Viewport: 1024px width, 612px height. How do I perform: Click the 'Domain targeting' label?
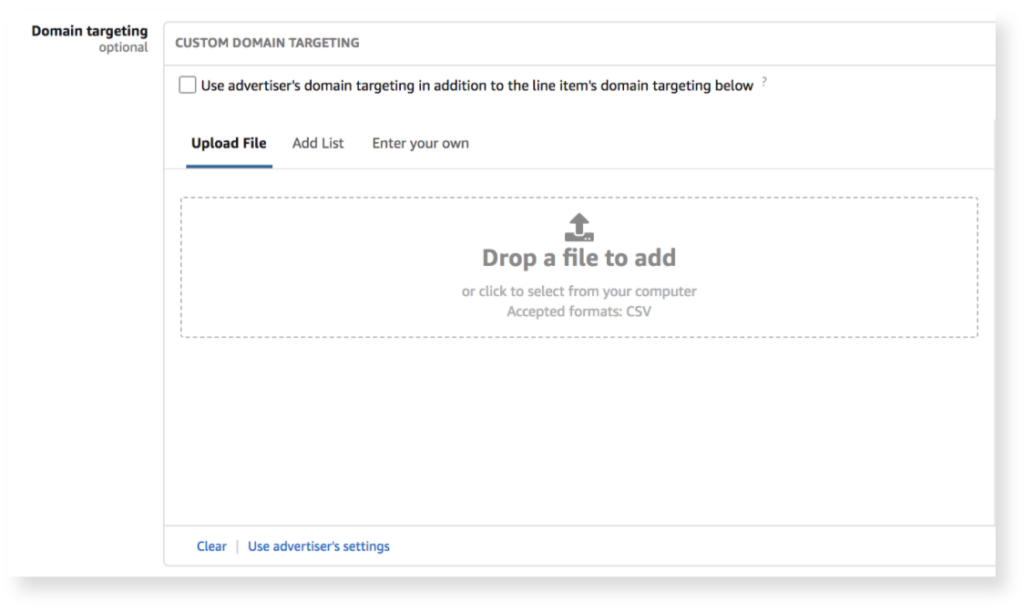[x=89, y=31]
